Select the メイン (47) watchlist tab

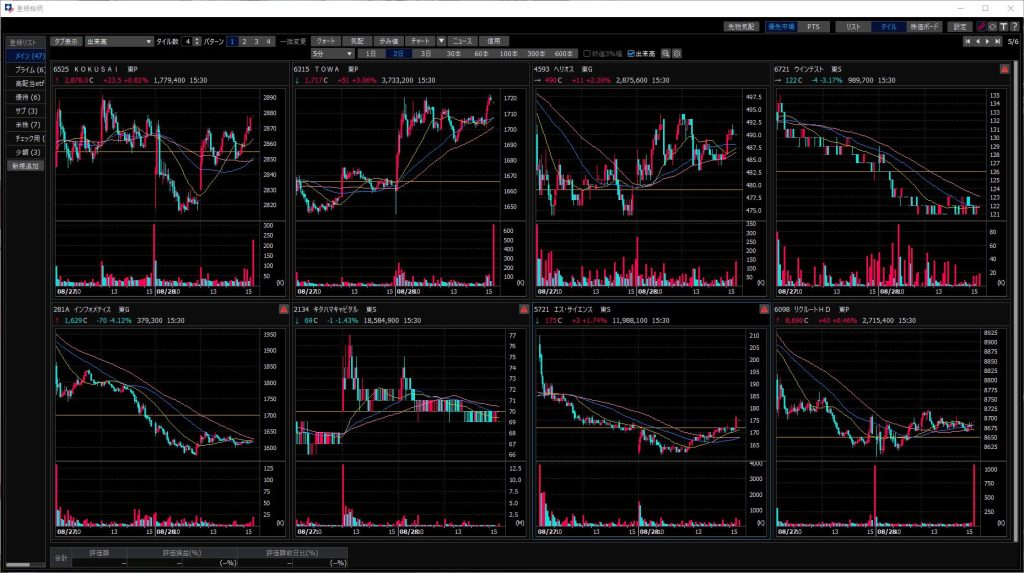25,56
